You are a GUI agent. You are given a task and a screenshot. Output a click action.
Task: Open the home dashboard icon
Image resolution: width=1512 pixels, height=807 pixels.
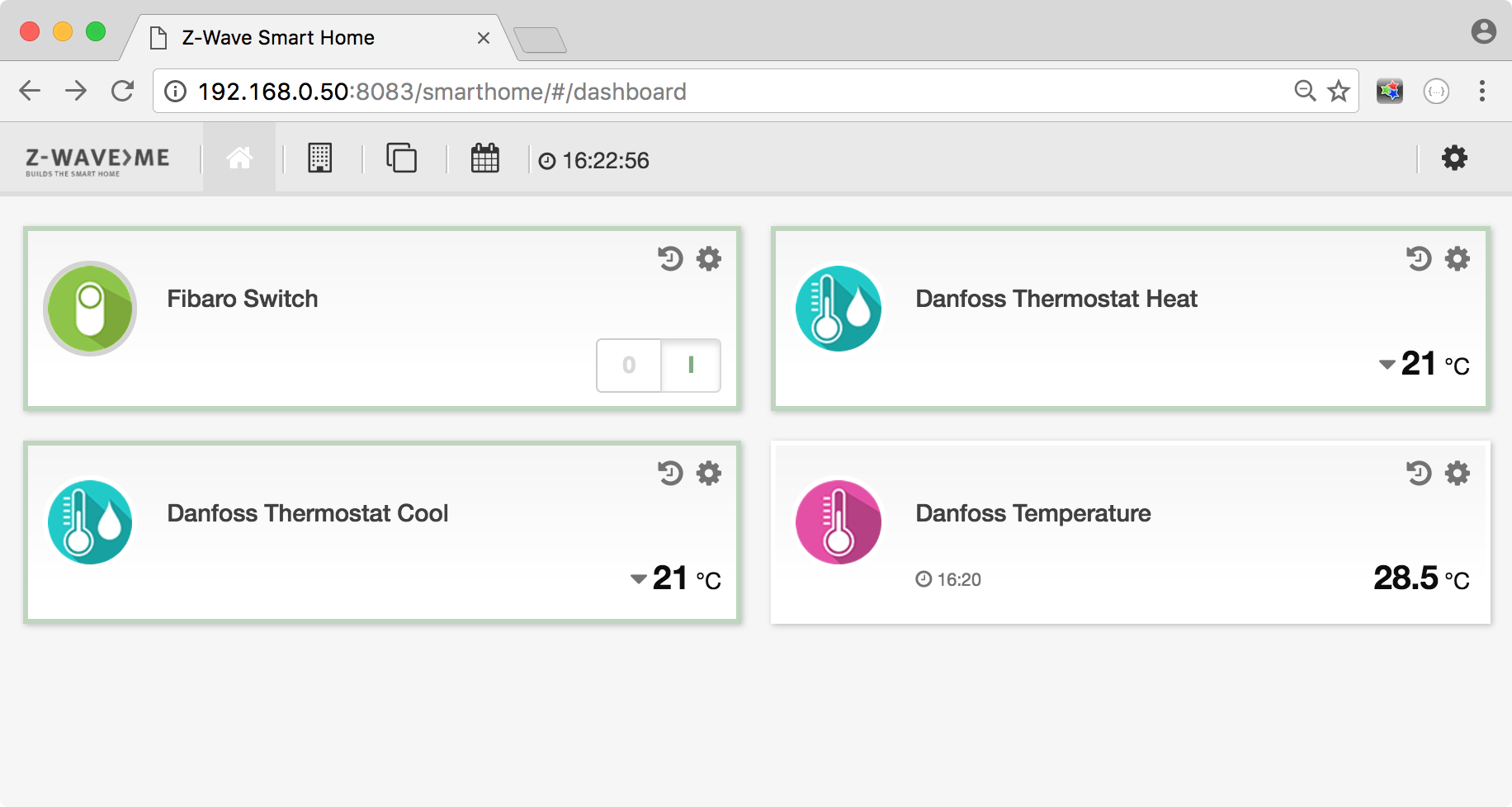coord(239,158)
